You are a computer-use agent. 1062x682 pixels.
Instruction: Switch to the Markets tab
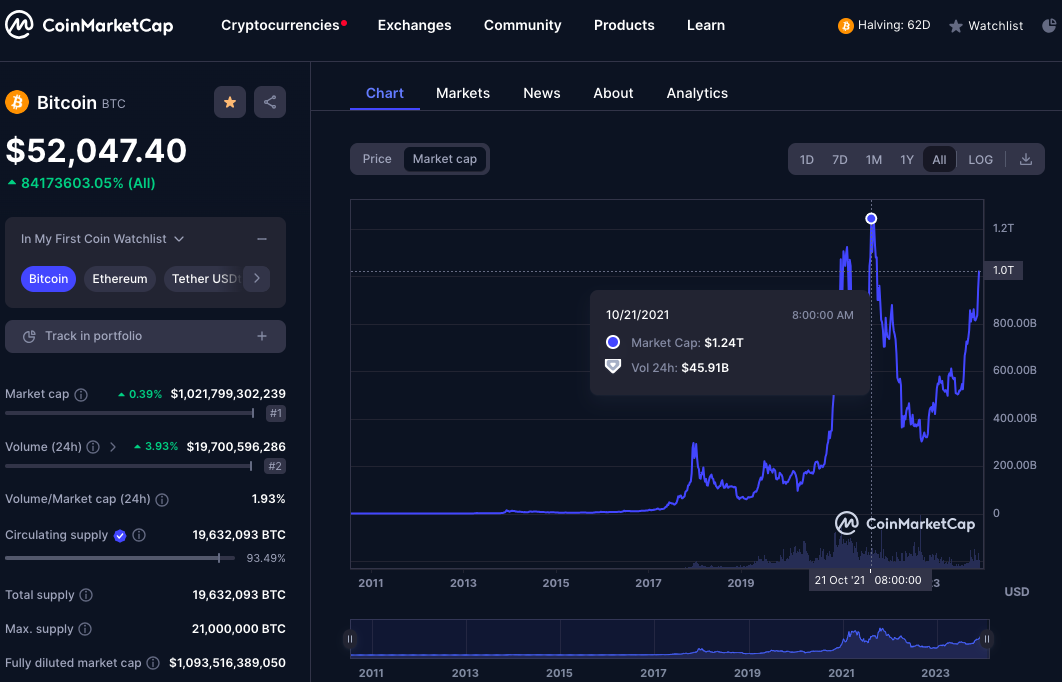click(x=463, y=93)
